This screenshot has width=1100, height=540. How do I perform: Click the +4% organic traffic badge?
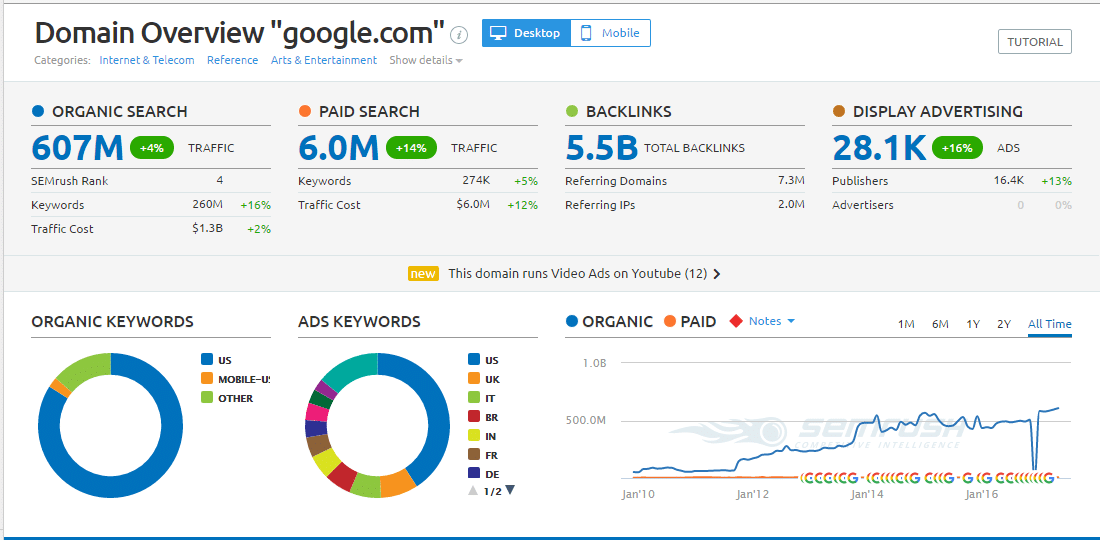[151, 148]
